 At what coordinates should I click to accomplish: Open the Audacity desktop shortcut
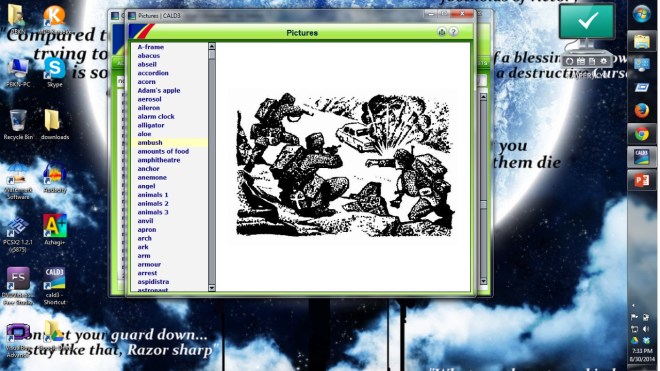(x=54, y=179)
